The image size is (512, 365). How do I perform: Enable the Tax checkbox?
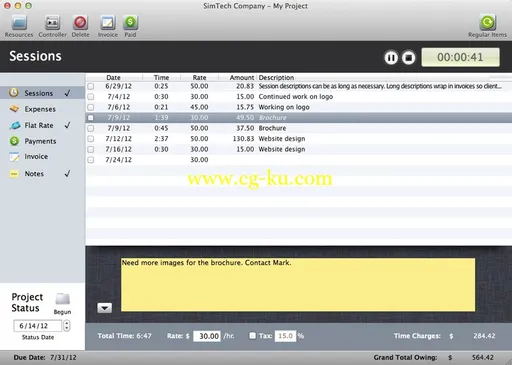253,336
